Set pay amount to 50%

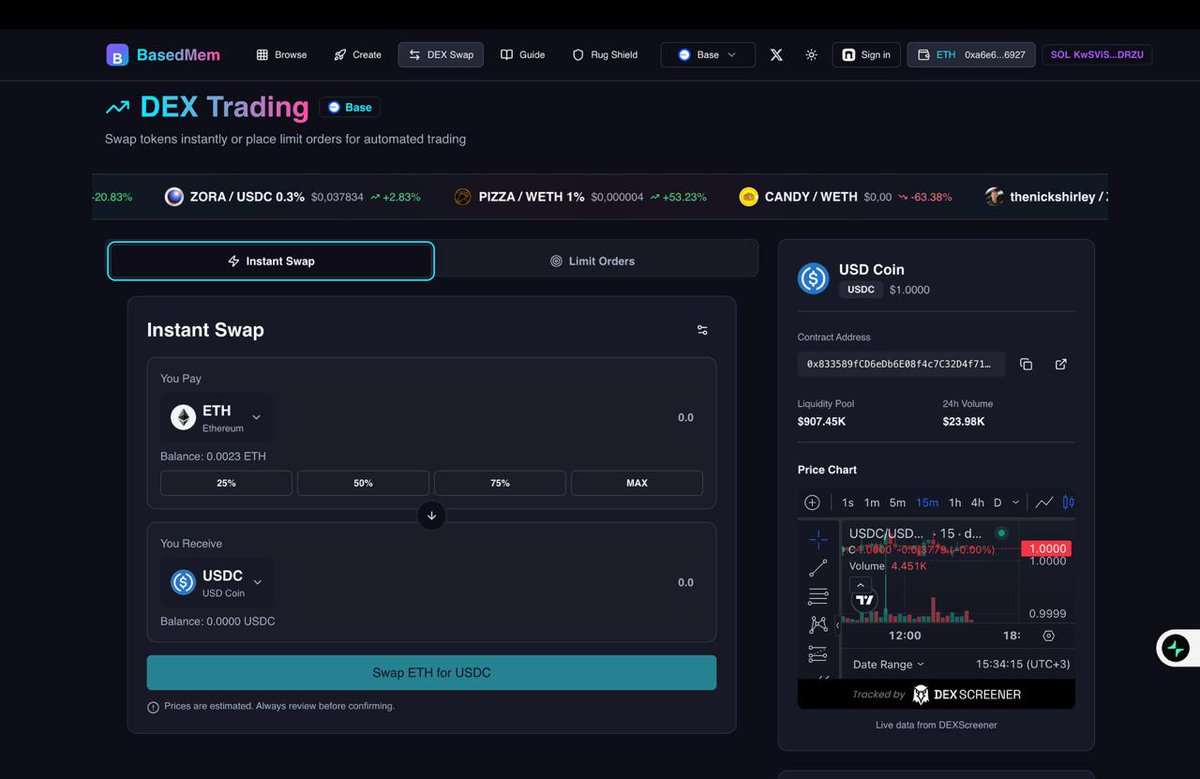(x=363, y=483)
